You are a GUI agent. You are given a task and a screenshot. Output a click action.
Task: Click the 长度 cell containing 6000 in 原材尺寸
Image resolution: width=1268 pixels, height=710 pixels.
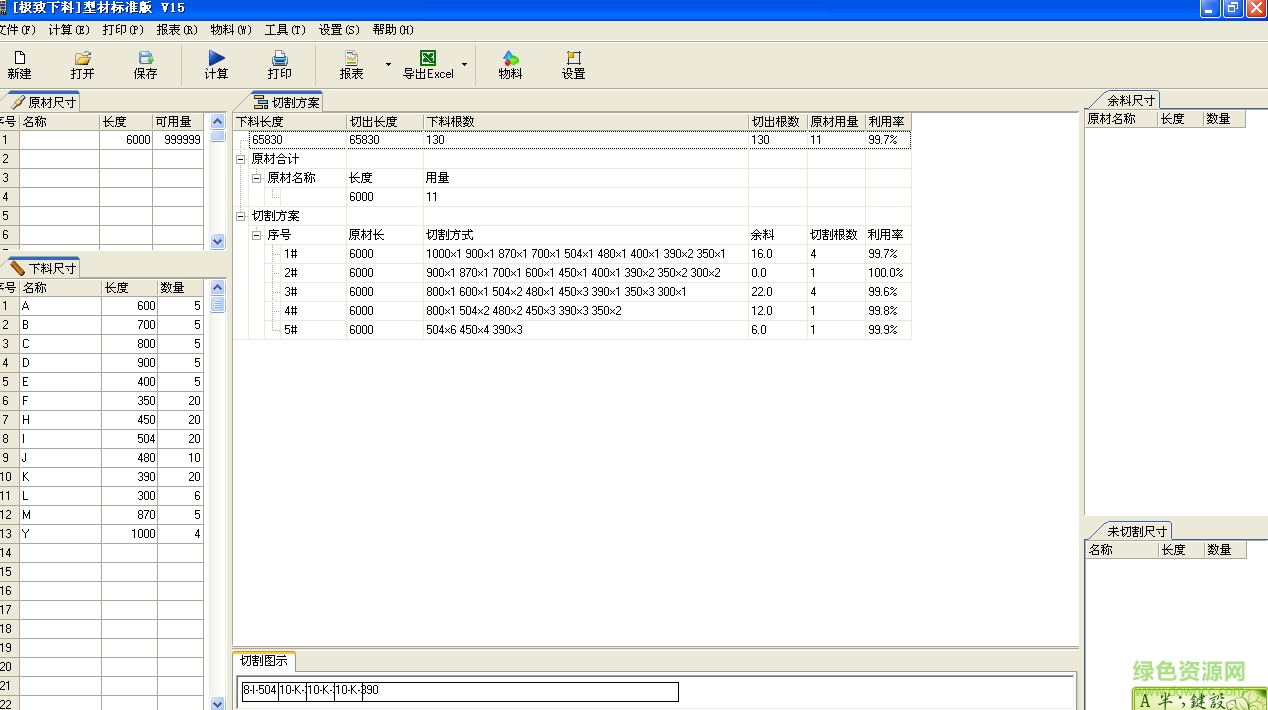tap(126, 140)
